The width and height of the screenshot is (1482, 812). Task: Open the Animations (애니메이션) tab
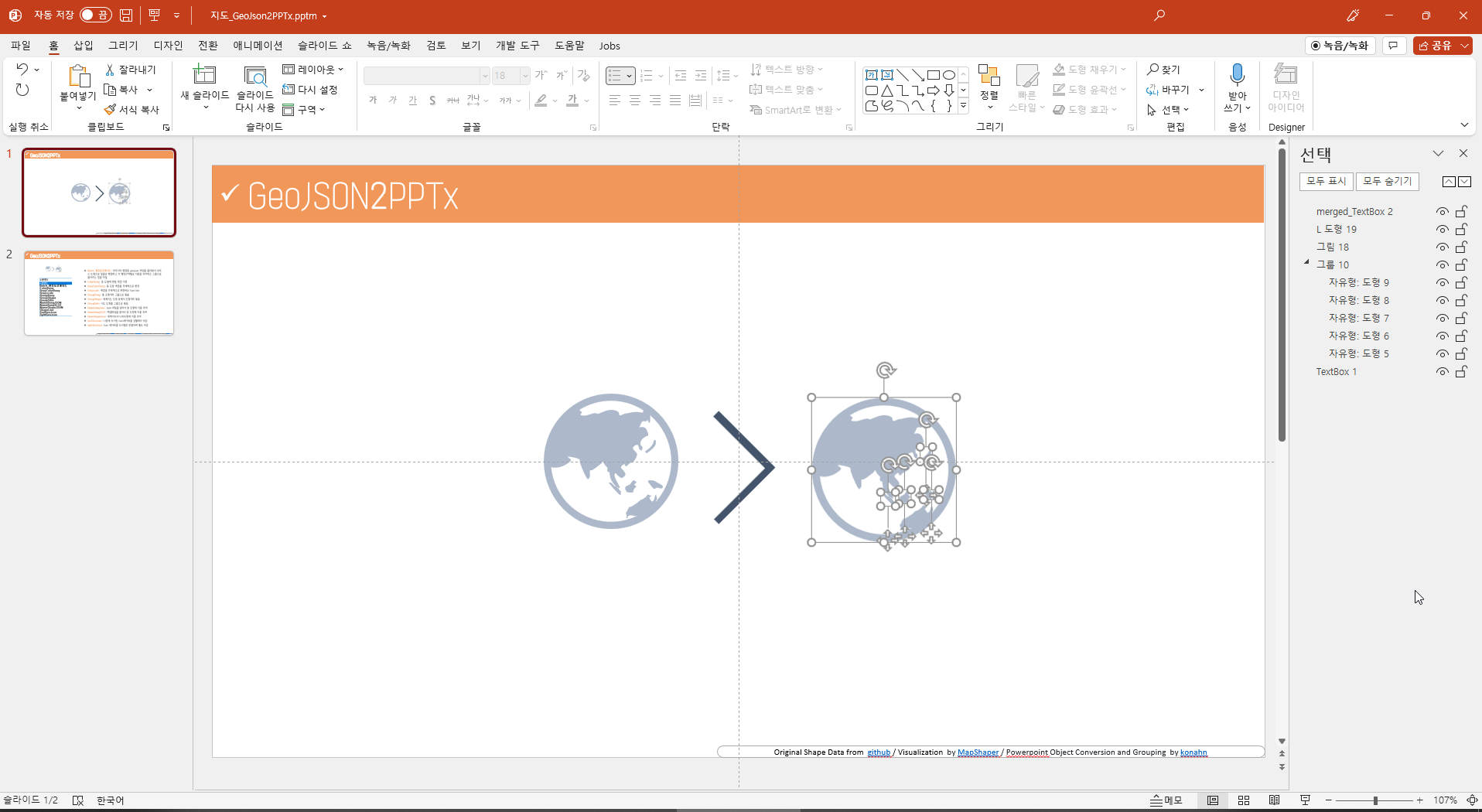[258, 46]
